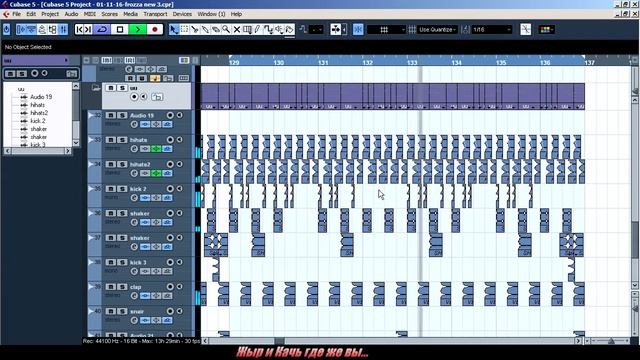Solo the selected uu folder track
Image resolution: width=640 pixels, height=360 pixels.
(x=122, y=88)
